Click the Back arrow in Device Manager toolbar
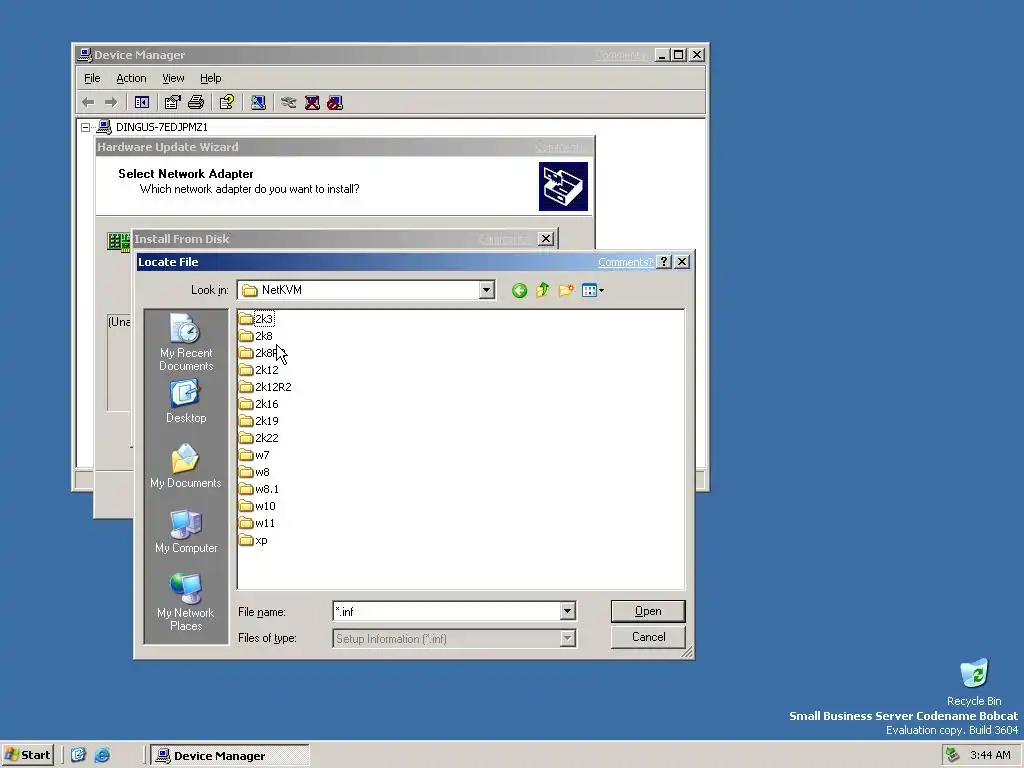This screenshot has height=768, width=1024. (x=88, y=103)
